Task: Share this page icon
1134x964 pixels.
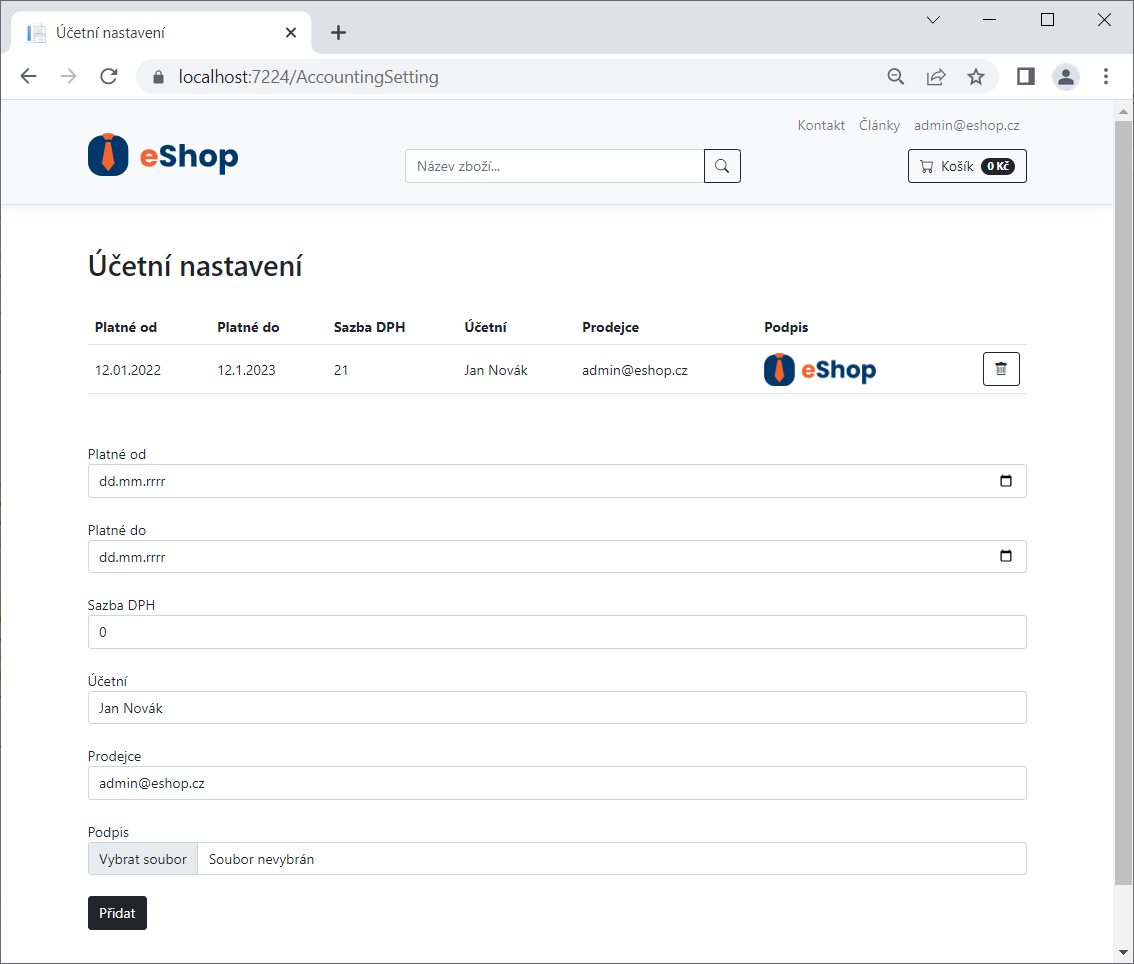Action: point(936,77)
